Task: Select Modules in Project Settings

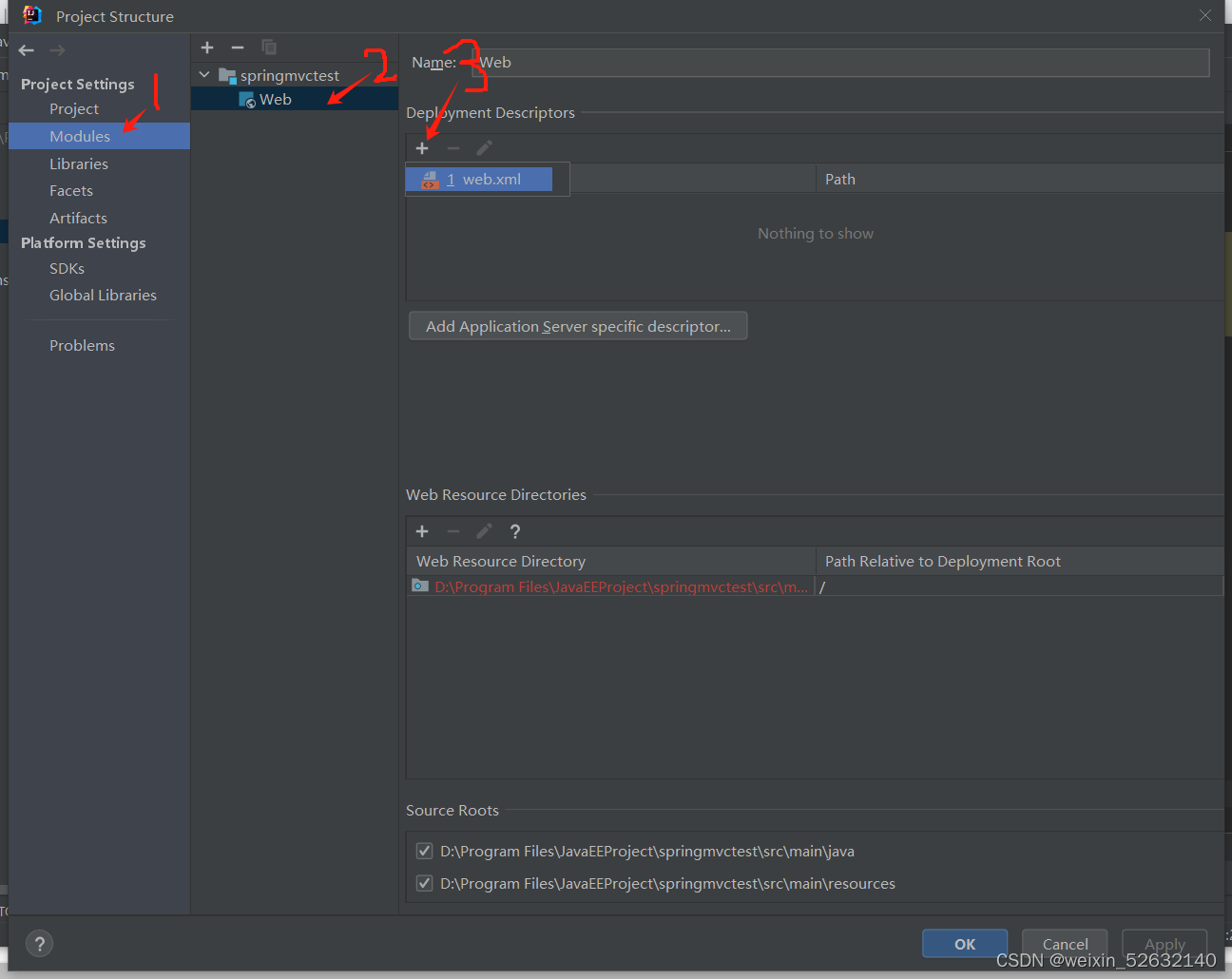Action: click(x=99, y=136)
